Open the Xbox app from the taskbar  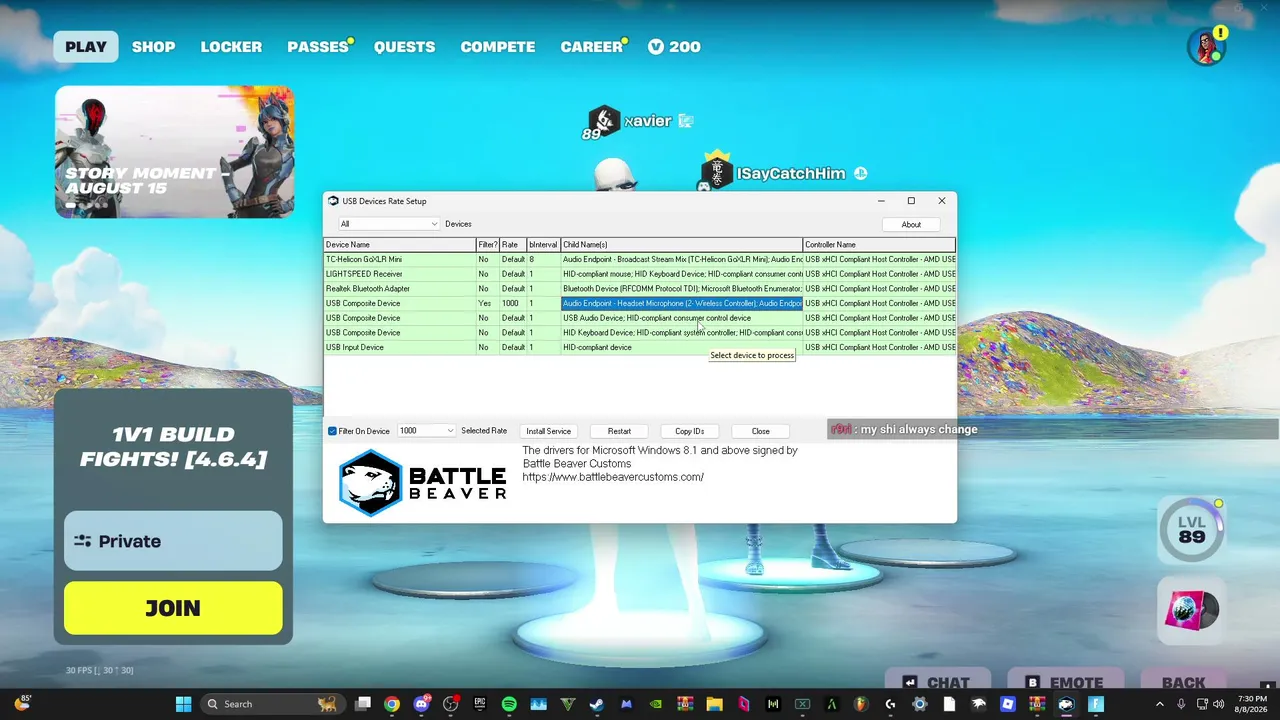click(x=802, y=704)
